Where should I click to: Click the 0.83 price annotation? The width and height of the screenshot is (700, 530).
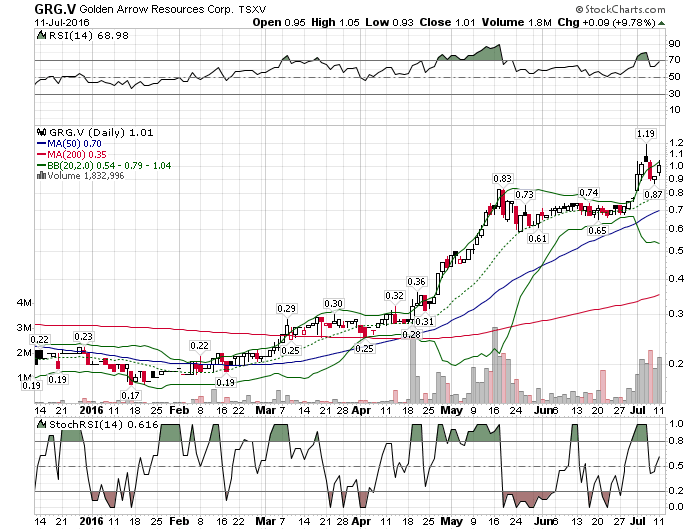pos(502,179)
